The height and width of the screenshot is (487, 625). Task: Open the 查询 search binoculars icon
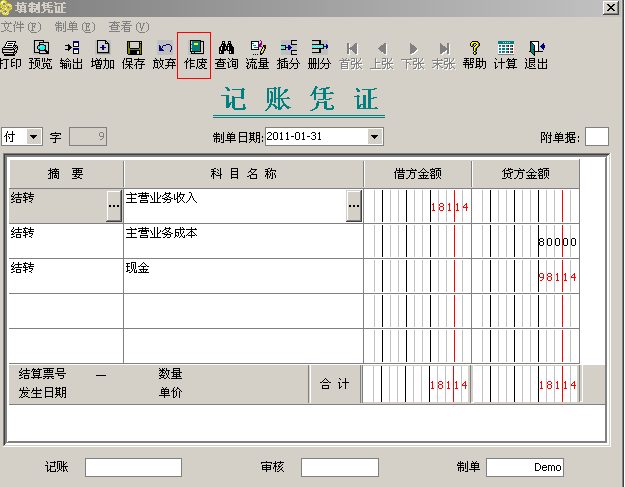226,55
